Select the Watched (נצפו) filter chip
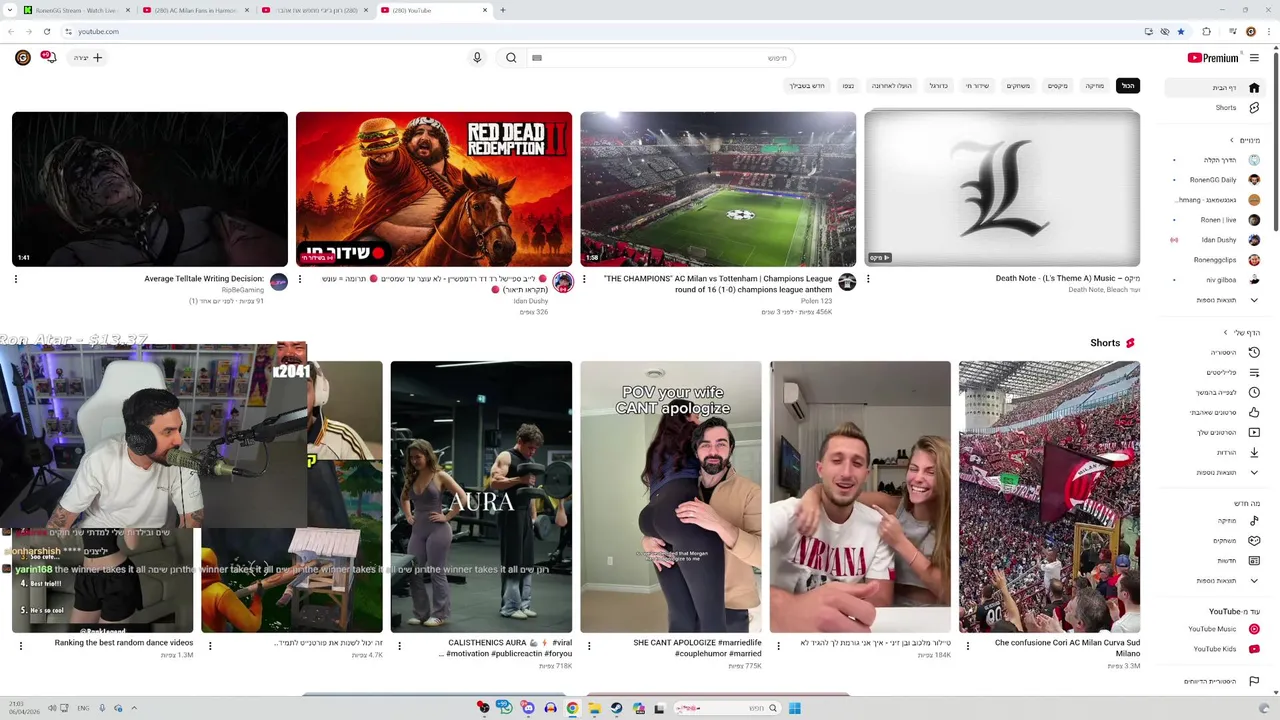 coord(848,86)
